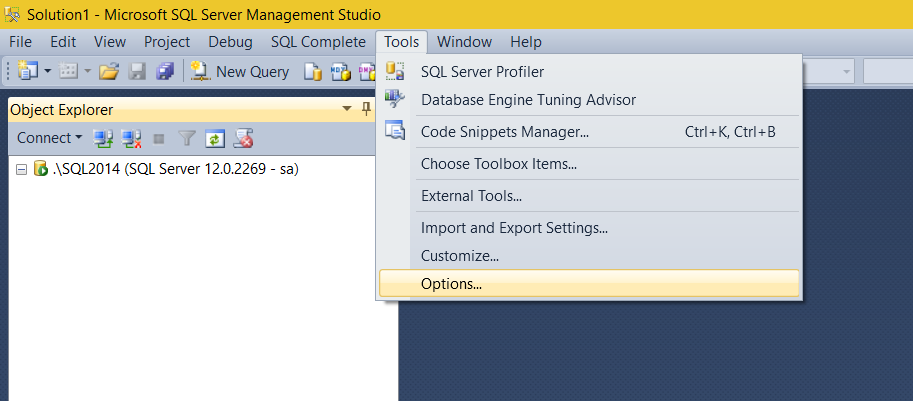Click the Database Engine Tuning Advisor icon
The width and height of the screenshot is (913, 401).
pos(395,99)
